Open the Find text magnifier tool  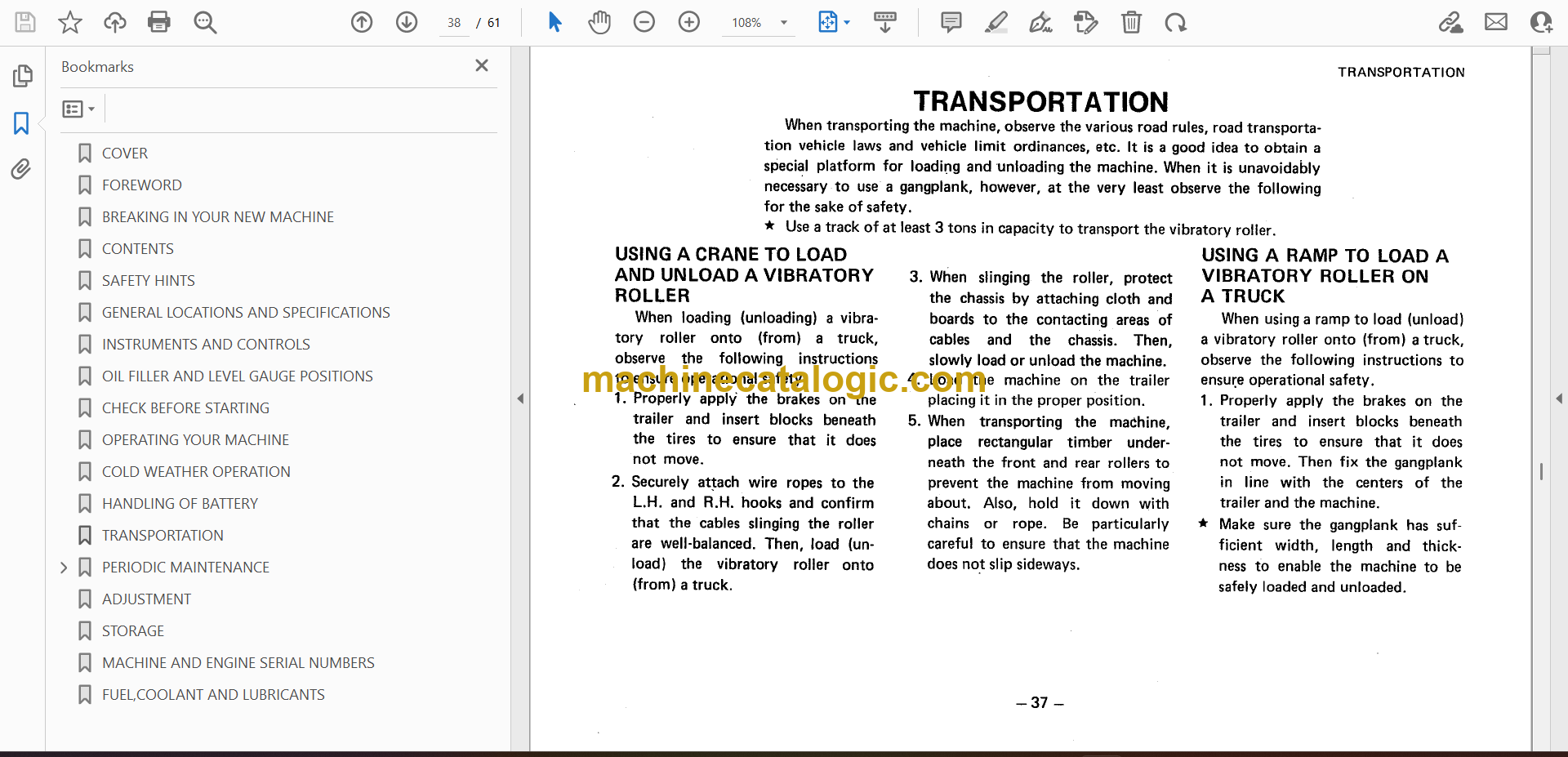(x=205, y=22)
